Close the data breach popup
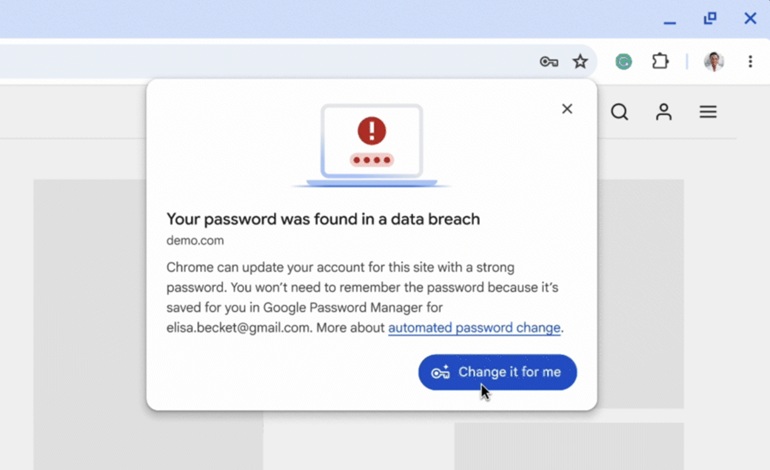 (x=567, y=109)
